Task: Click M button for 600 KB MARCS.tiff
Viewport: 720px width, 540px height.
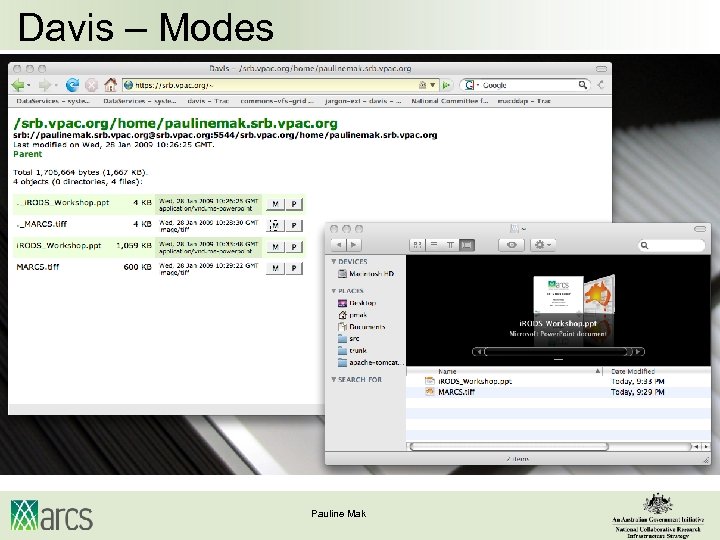Action: point(275,268)
